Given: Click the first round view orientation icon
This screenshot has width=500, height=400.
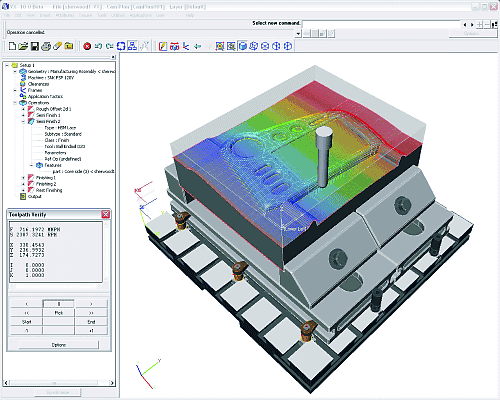Looking at the screenshot, I should [x=265, y=46].
